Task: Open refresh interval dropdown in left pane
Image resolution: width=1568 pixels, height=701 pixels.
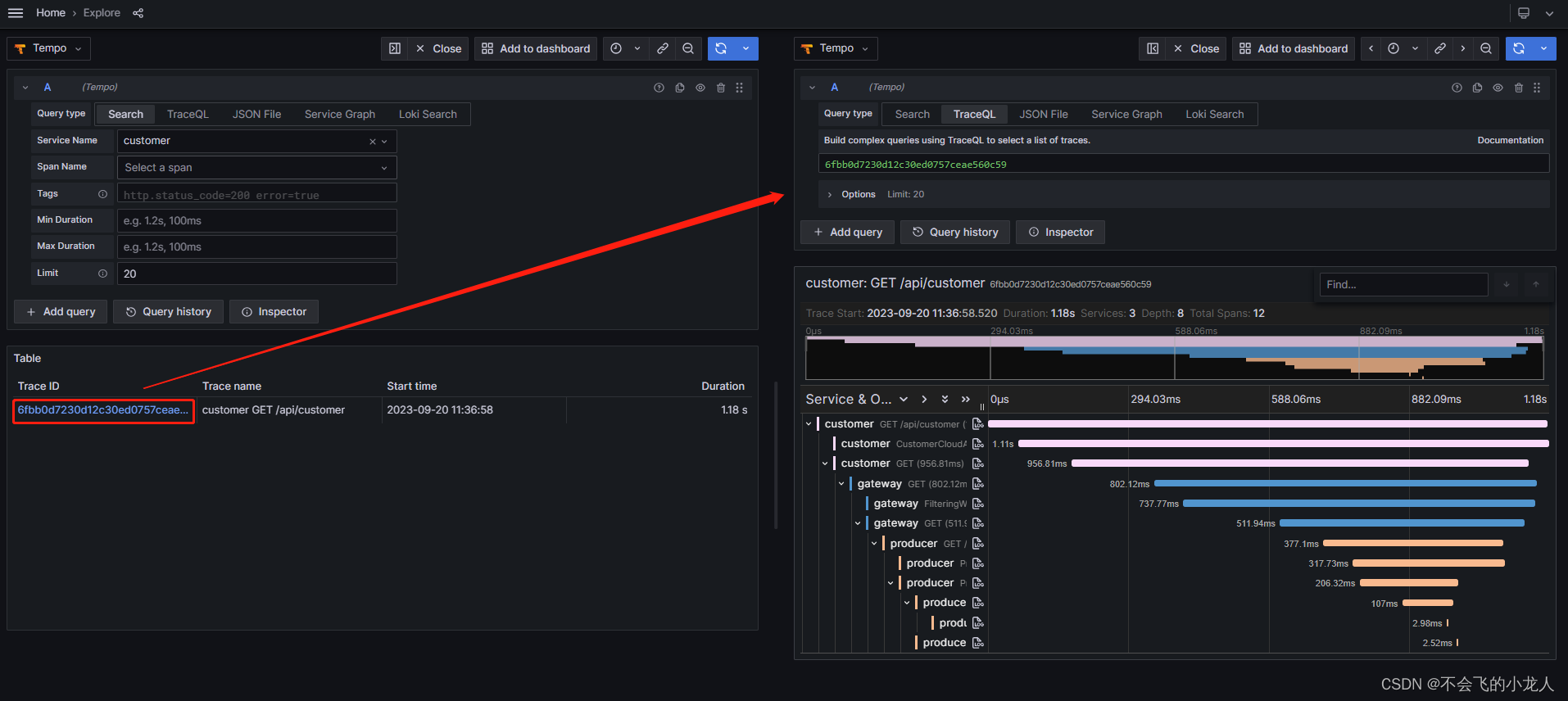Action: point(746,49)
